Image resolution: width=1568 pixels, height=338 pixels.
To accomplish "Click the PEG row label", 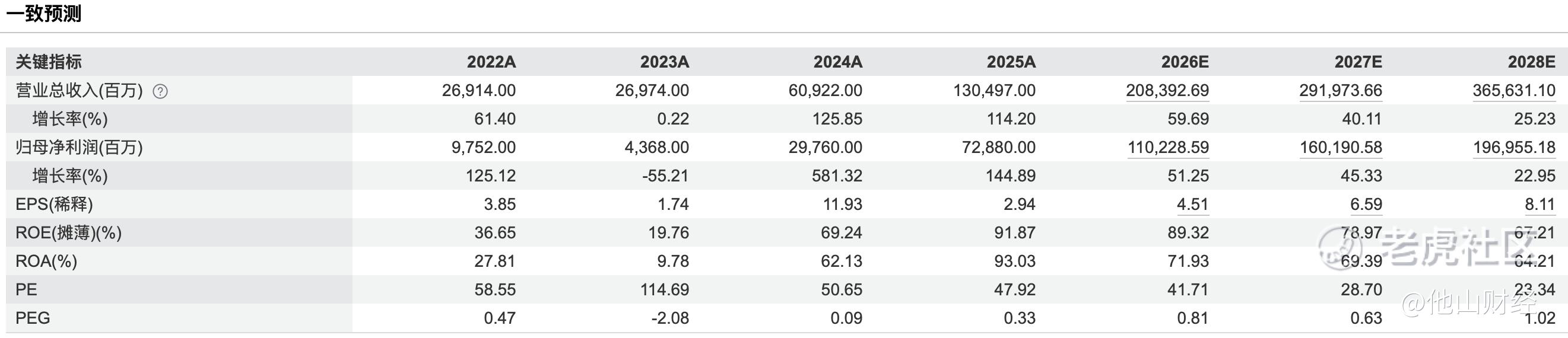I will pyautogui.click(x=33, y=318).
